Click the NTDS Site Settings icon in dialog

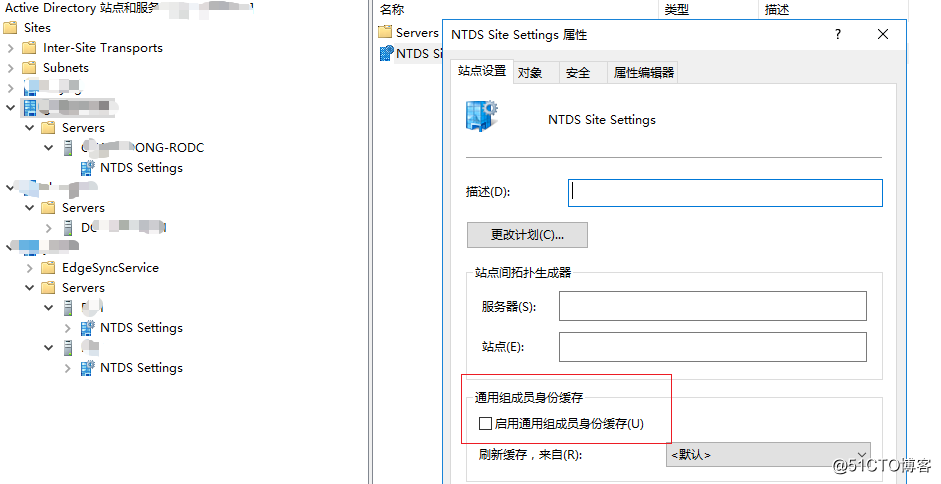[x=482, y=115]
